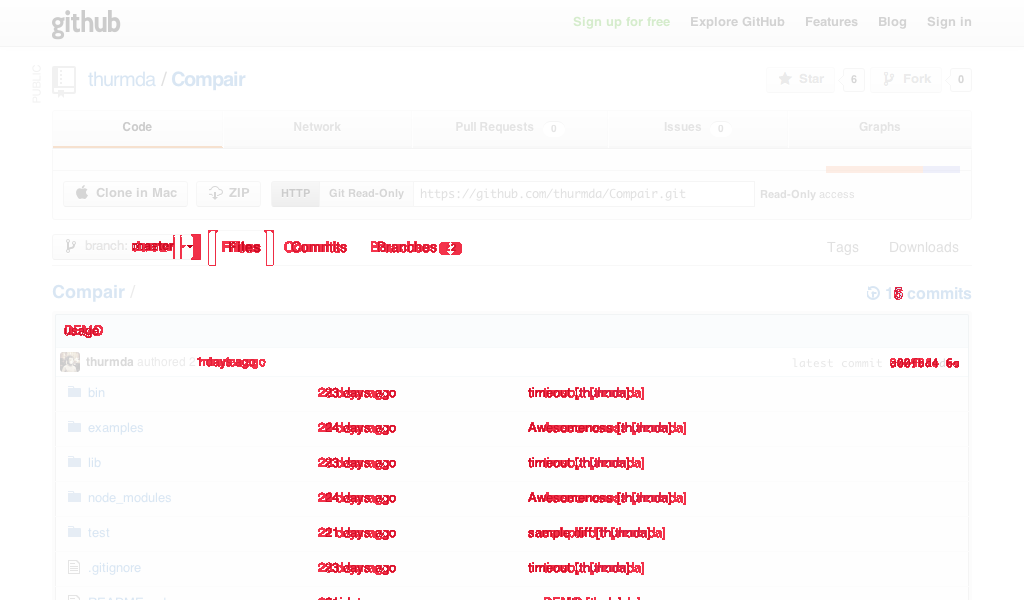Image resolution: width=1024 pixels, height=600 pixels.
Task: Click the GitHub logo
Action: click(86, 24)
